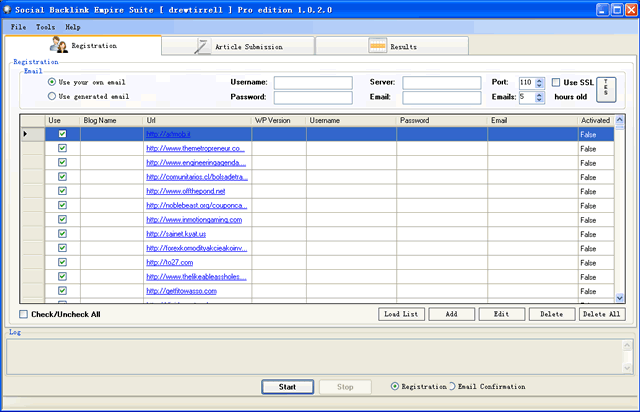Screen dimensions: 640x412
Task: Select Registration mode radio at bottom
Action: point(395,386)
